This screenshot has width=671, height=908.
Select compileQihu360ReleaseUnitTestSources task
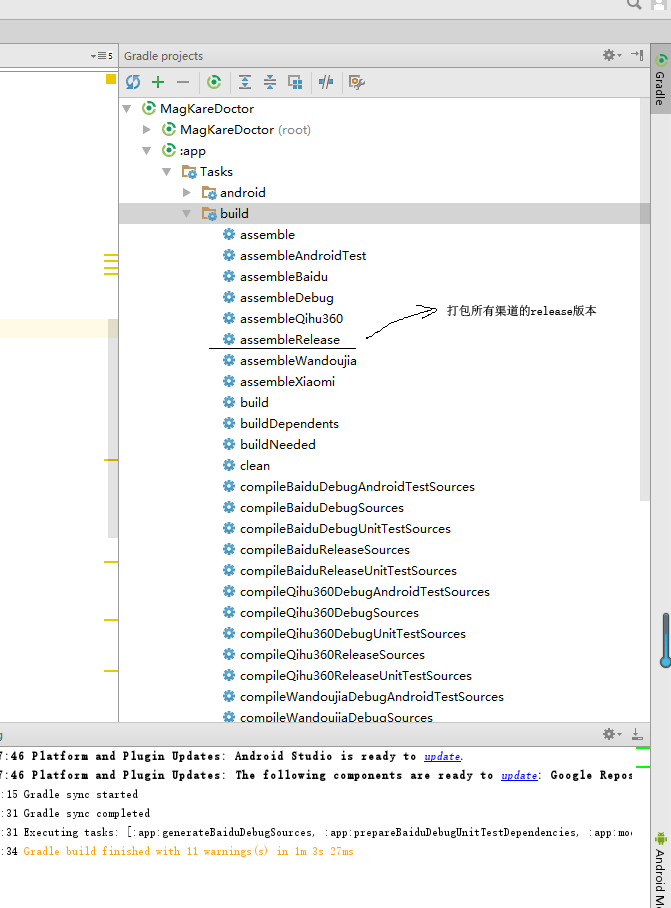click(355, 676)
